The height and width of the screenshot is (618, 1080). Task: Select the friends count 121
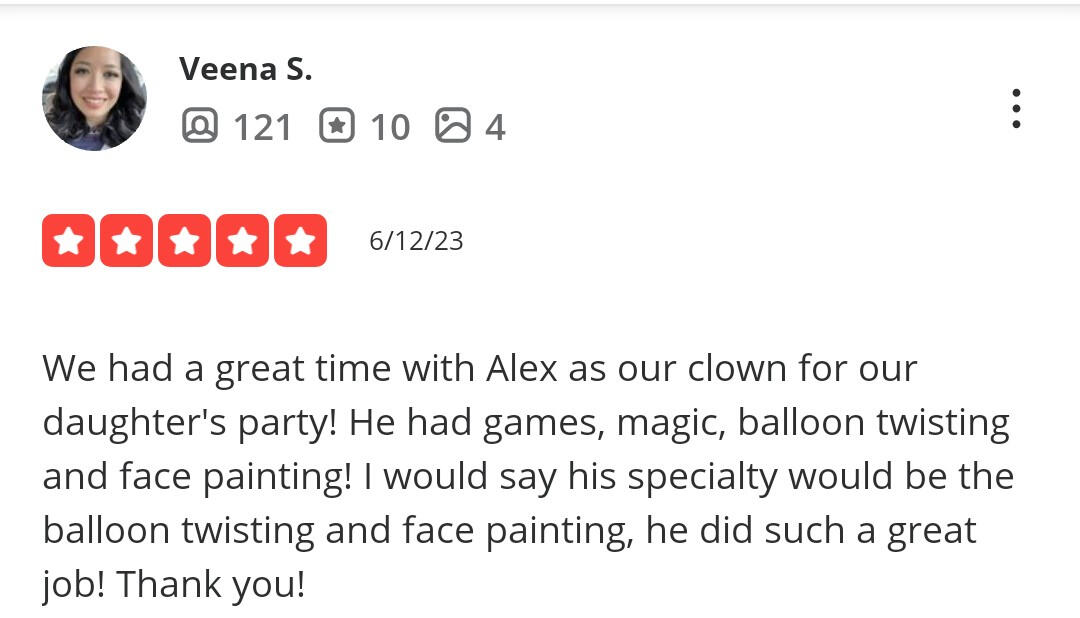tap(263, 127)
